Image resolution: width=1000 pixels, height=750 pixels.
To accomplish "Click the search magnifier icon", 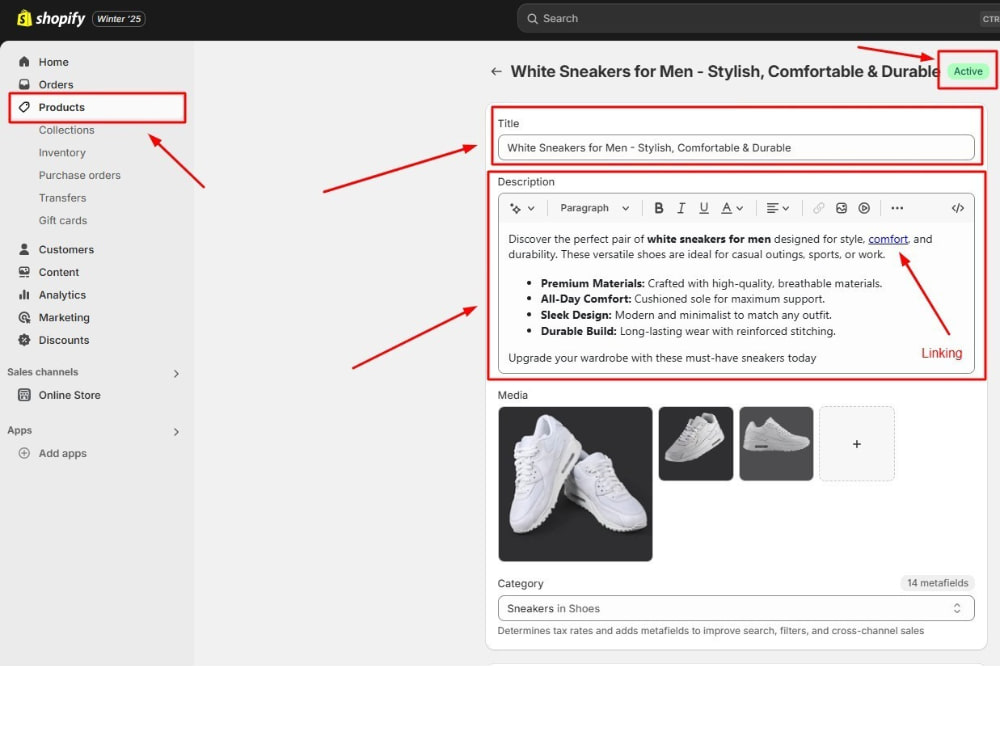I will pos(532,18).
